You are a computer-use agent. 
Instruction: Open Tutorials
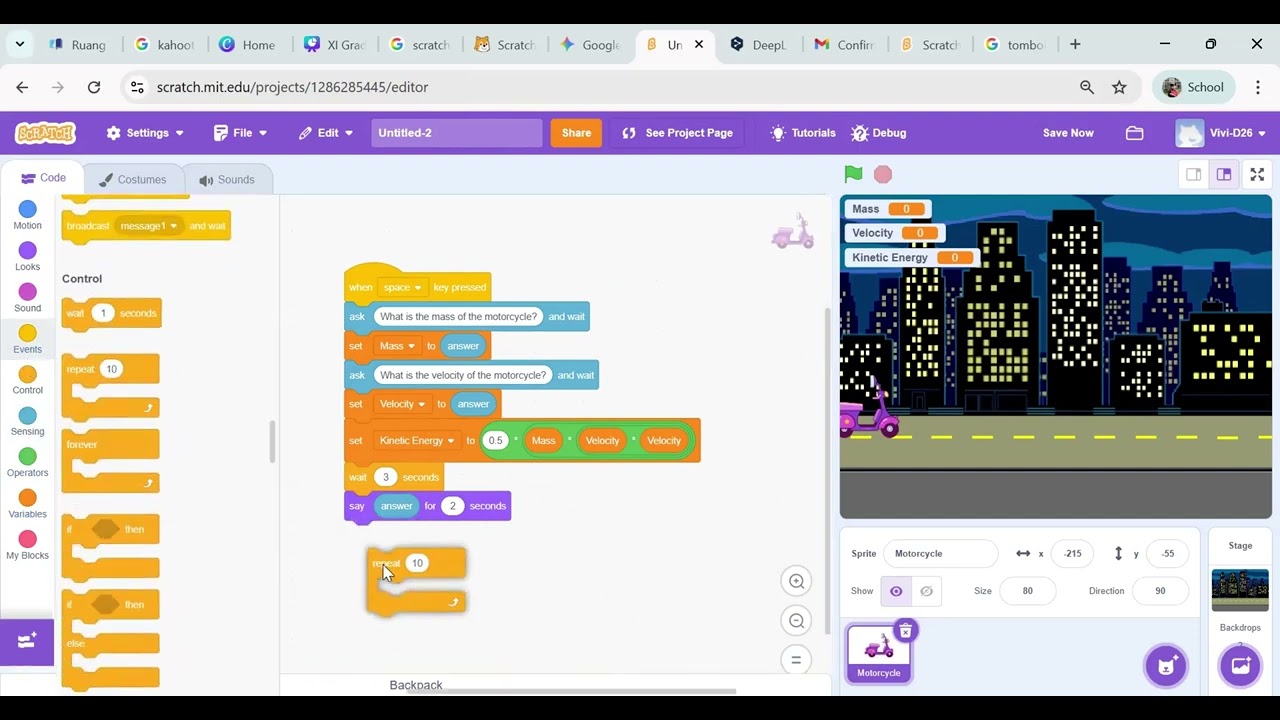coord(803,133)
